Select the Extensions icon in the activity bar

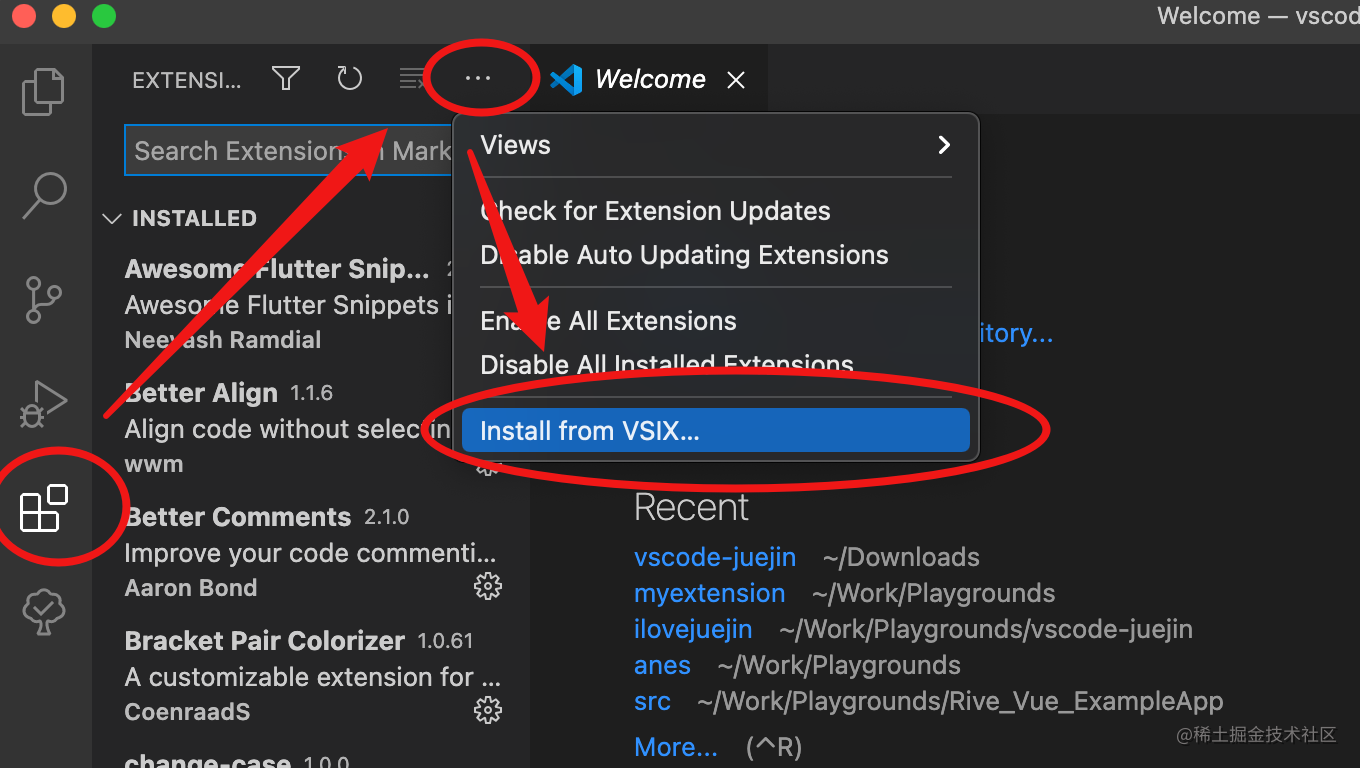tap(43, 508)
